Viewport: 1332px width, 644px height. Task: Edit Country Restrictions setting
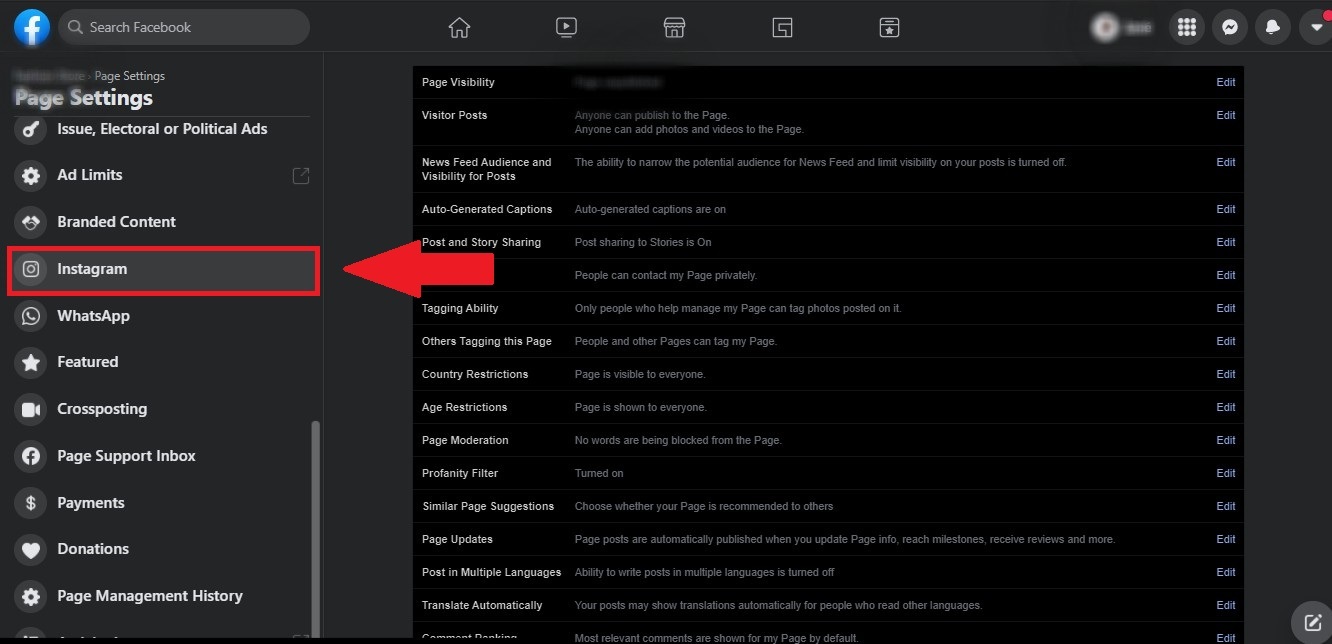1226,374
